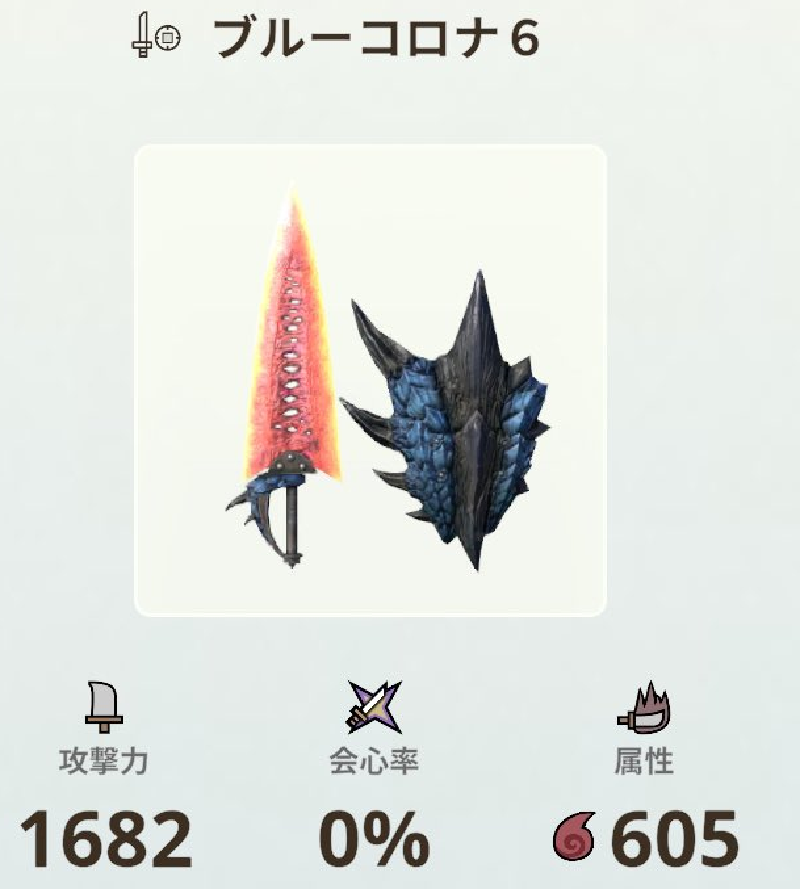The height and width of the screenshot is (889, 800).
Task: Select the blue spiked shield in preview
Action: click(445, 421)
